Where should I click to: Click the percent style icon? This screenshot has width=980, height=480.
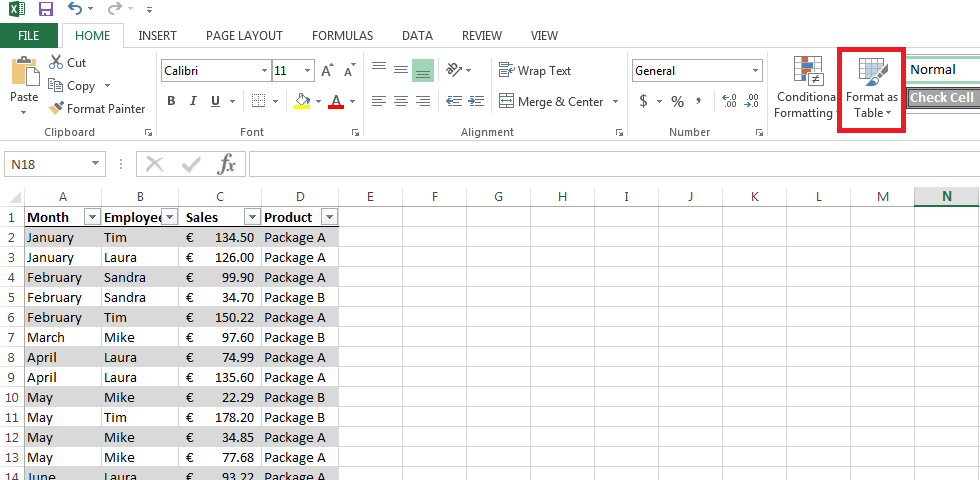[x=677, y=101]
